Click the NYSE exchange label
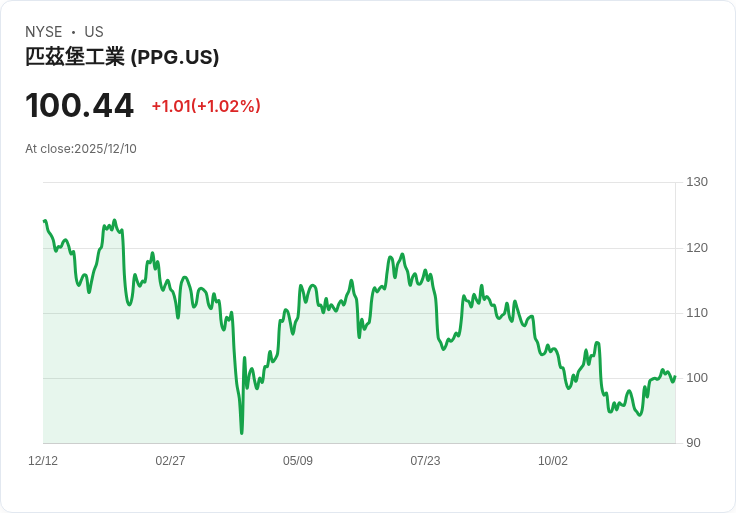Viewport: 736px width, 513px height. pyautogui.click(x=44, y=32)
